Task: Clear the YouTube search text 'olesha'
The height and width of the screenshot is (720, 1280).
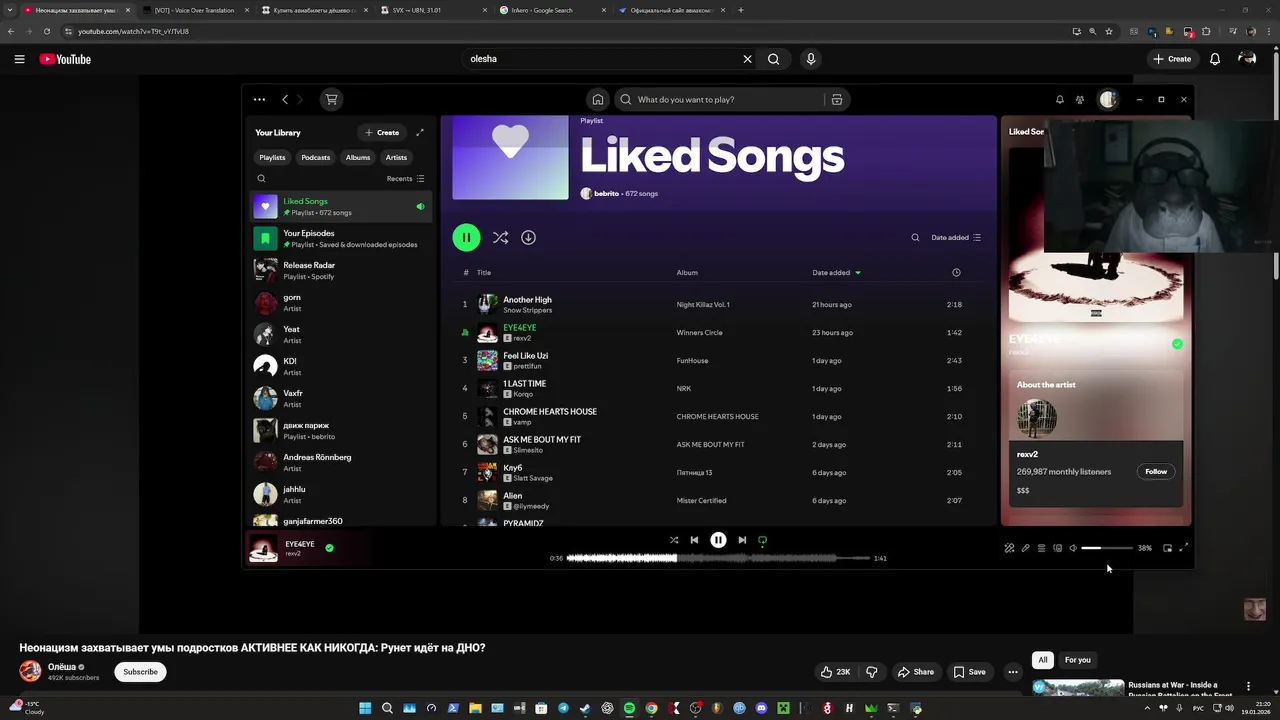Action: coord(747,59)
